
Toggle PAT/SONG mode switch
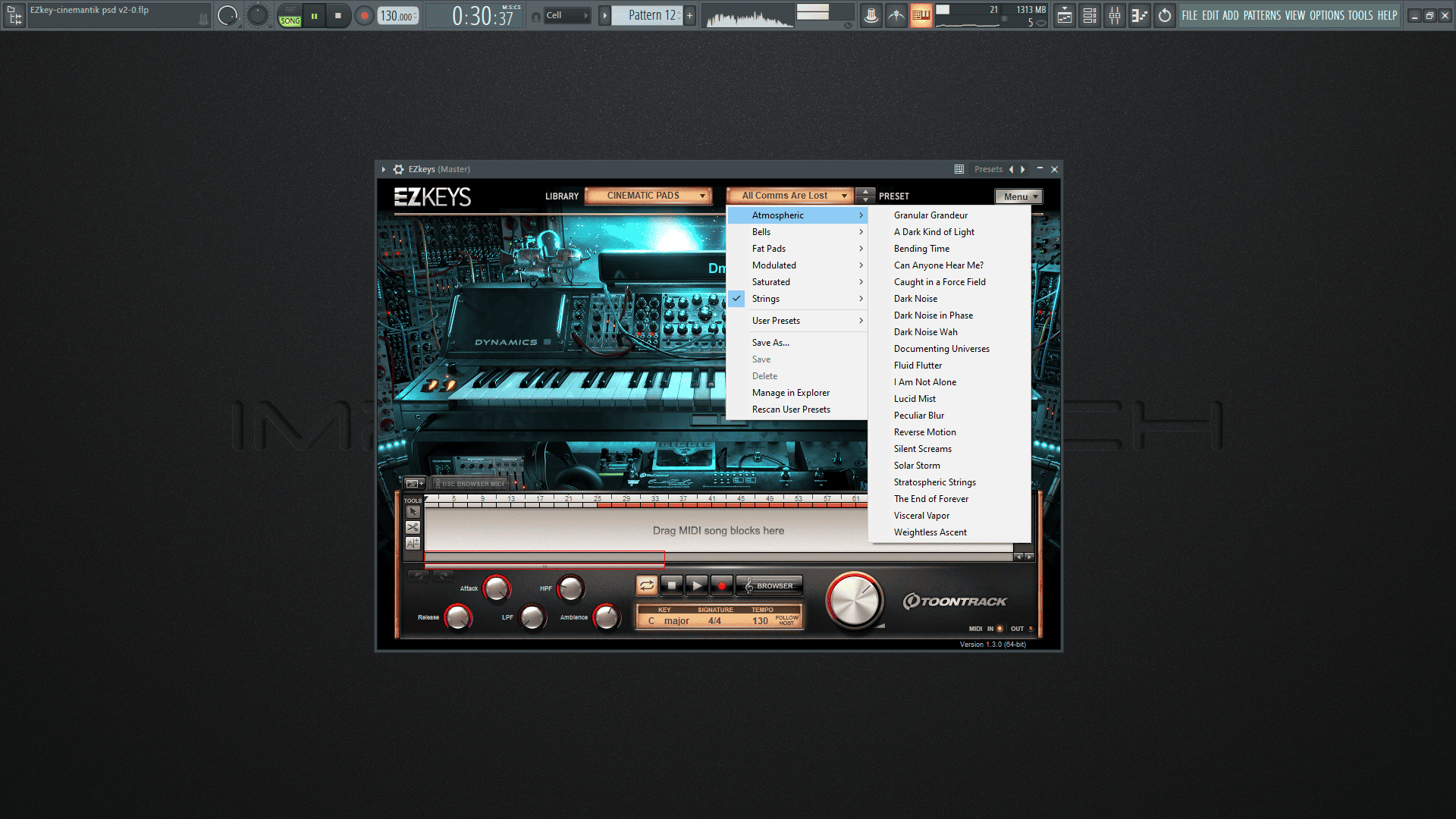[290, 15]
